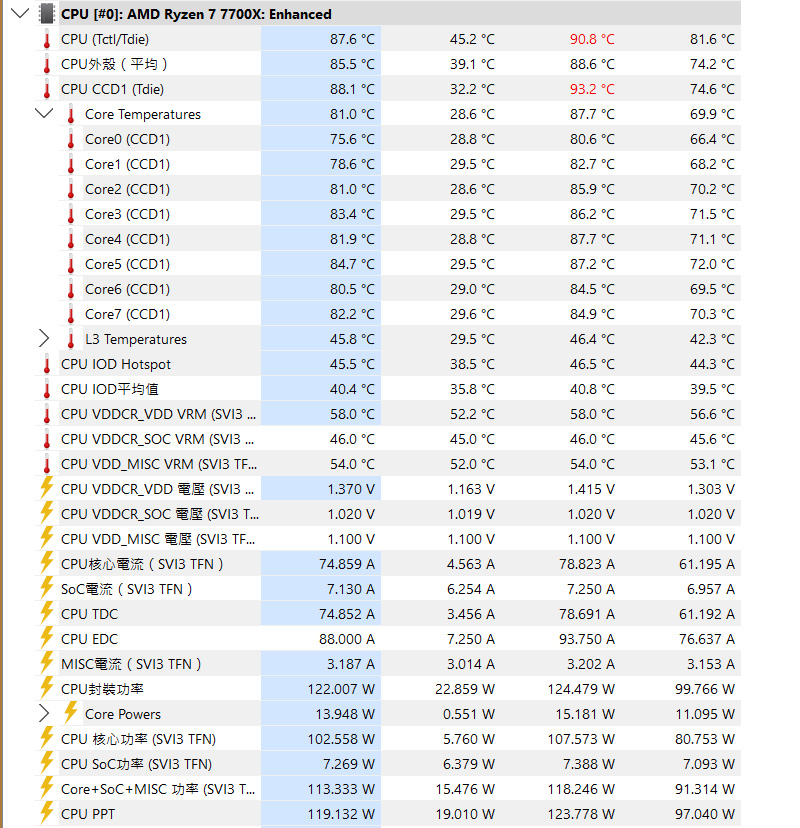This screenshot has height=828, width=800.
Task: Click lightning icon beside CPU封裝功率
Action: pos(46,688)
